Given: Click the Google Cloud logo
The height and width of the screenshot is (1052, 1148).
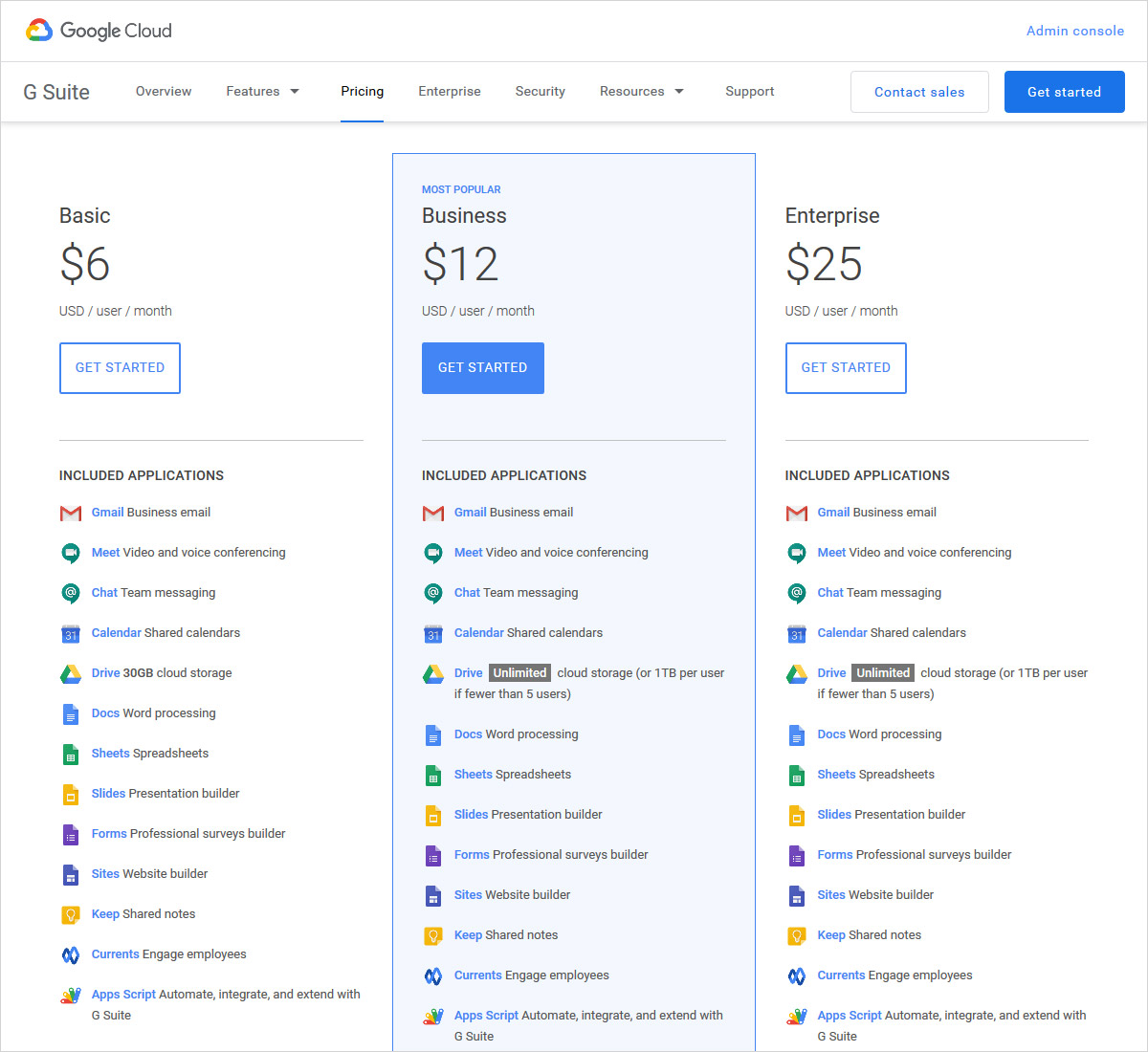Looking at the screenshot, I should pos(99,31).
